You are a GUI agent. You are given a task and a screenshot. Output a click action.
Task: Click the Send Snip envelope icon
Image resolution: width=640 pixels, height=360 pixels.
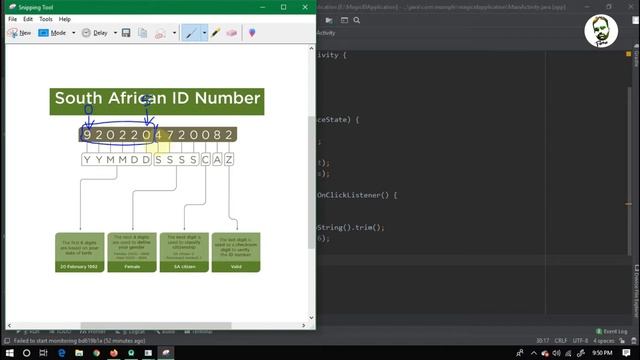(x=160, y=33)
